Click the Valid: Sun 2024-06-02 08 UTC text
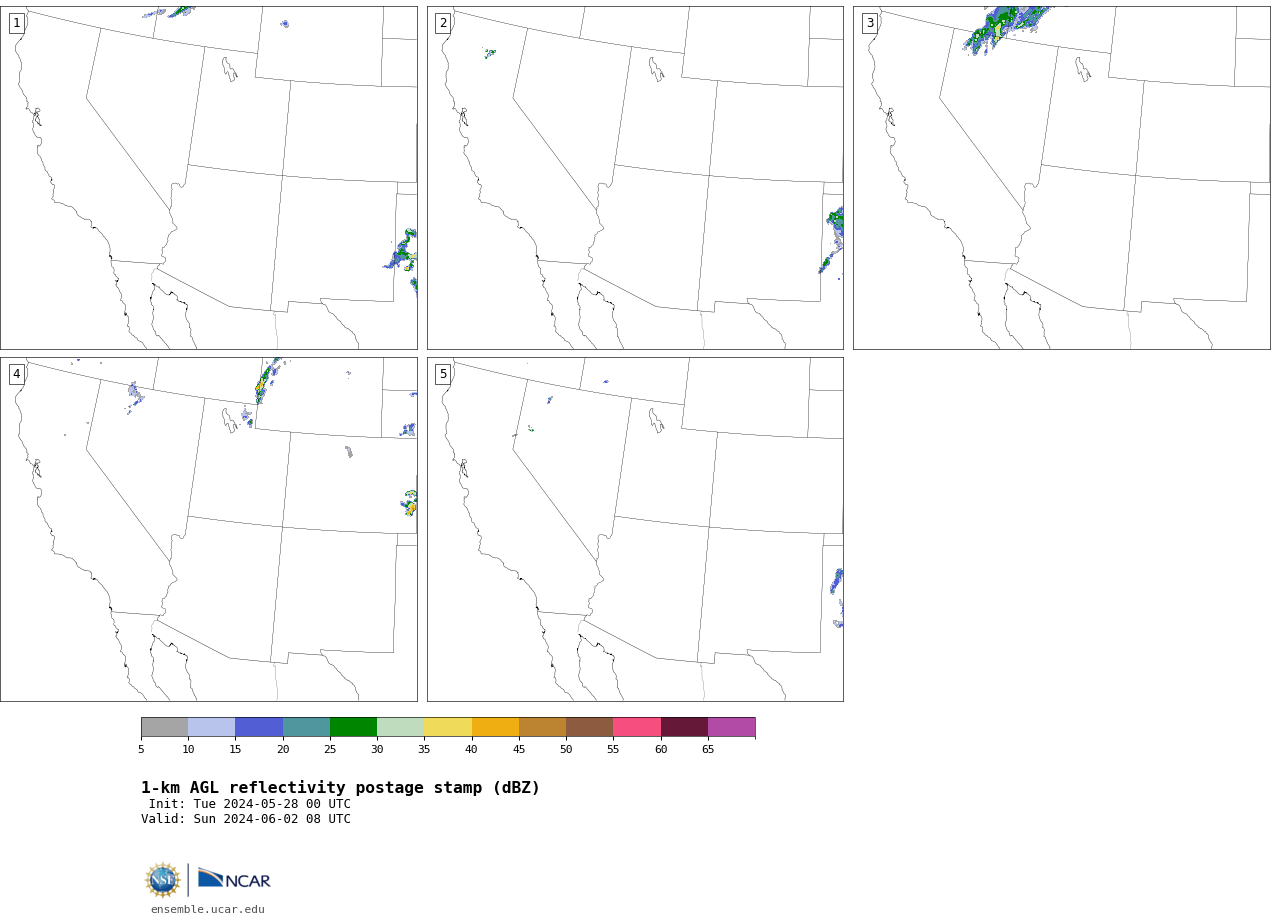1280x920 pixels. pyautogui.click(x=246, y=819)
